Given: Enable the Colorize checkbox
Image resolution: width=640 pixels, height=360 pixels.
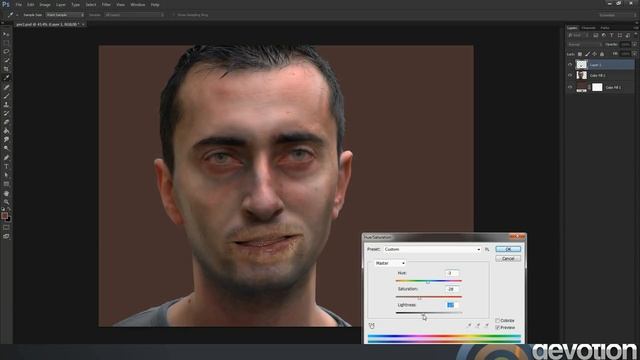Looking at the screenshot, I should 498,320.
